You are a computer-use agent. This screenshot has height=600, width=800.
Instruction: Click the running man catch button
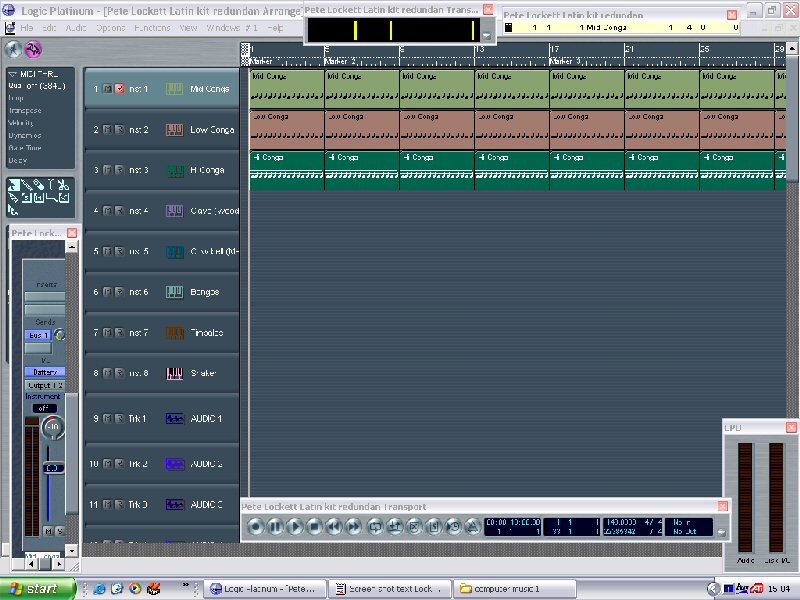(14, 49)
